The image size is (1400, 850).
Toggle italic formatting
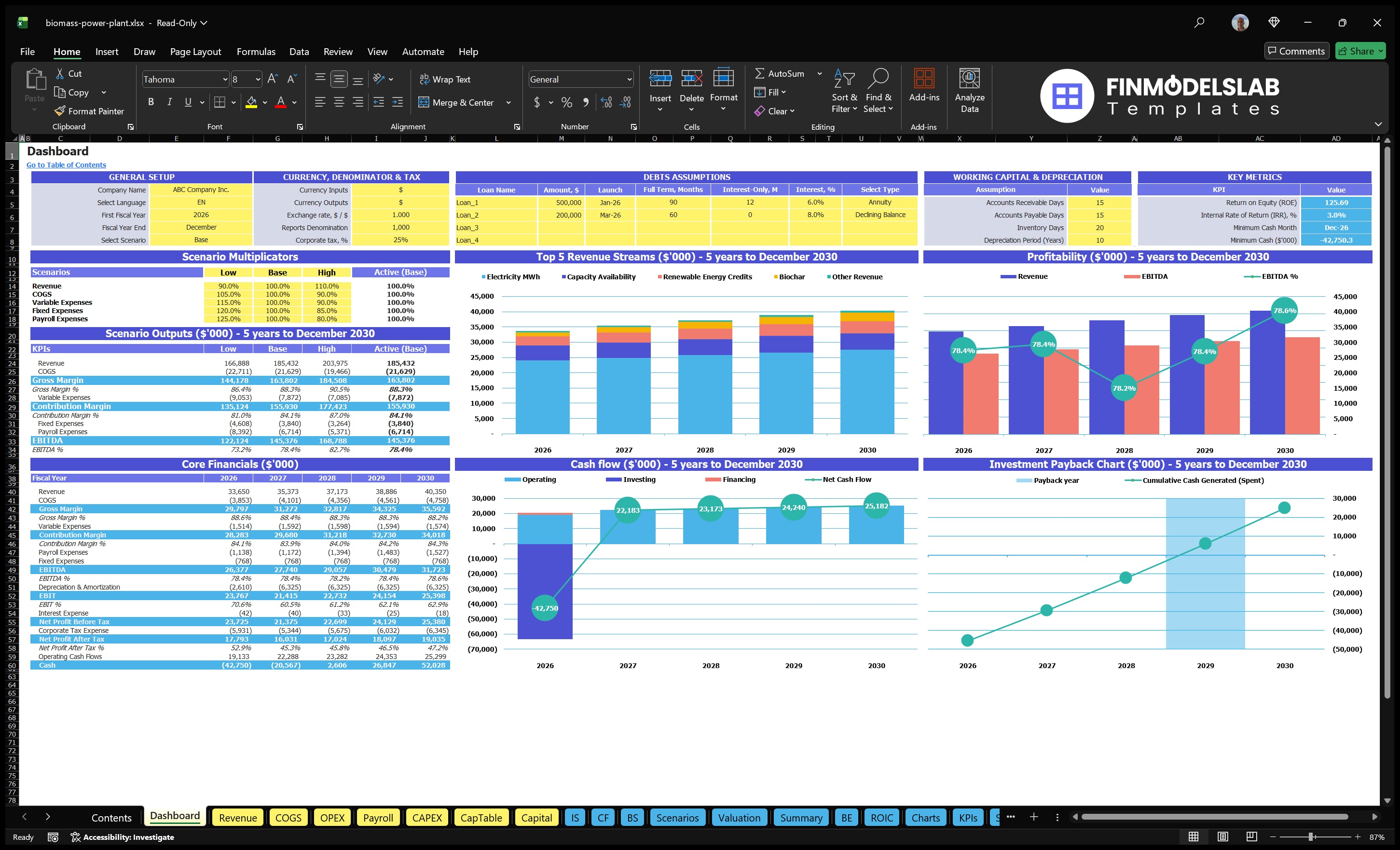(x=169, y=102)
